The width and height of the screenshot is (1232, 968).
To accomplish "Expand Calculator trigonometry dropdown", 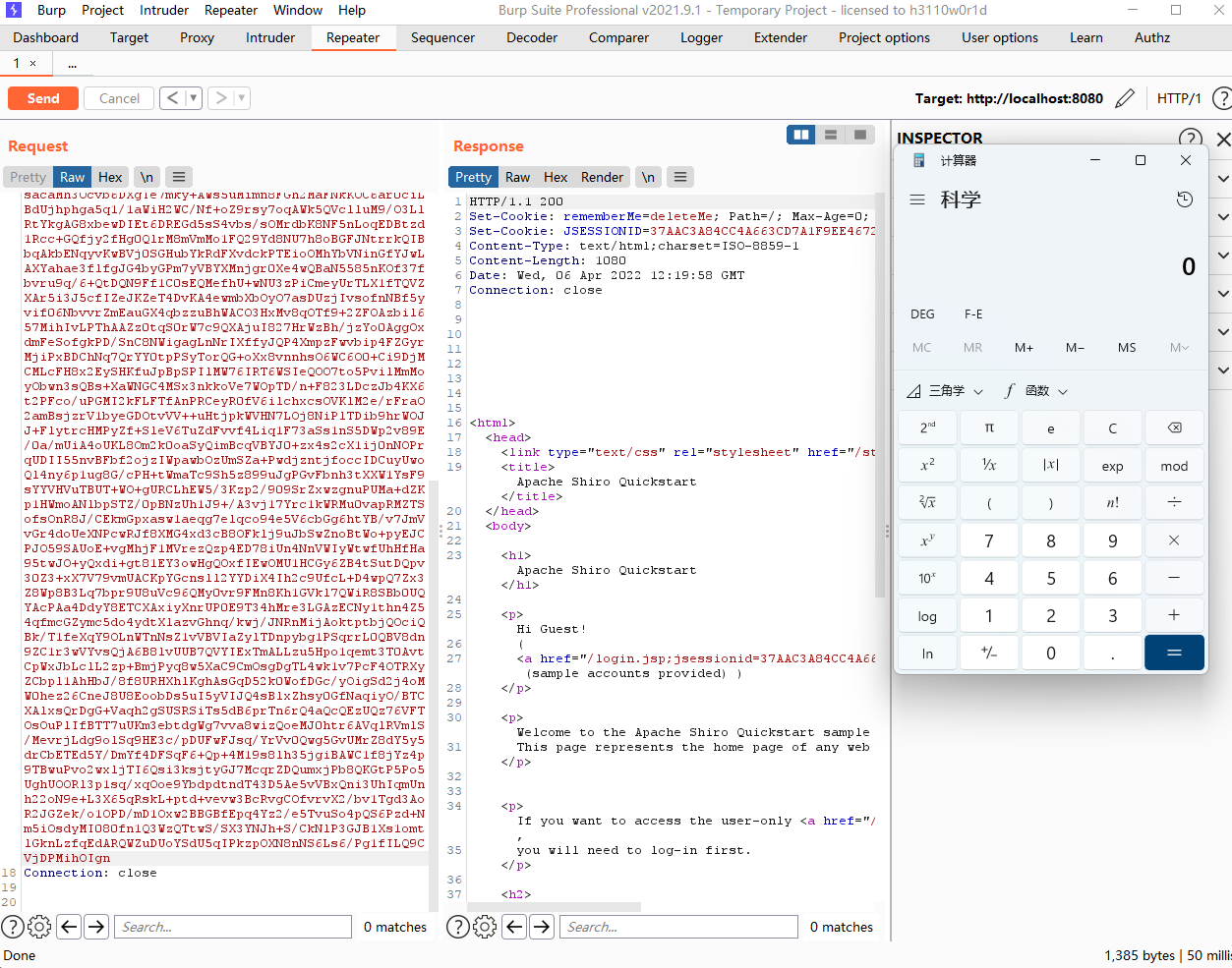I will click(945, 390).
